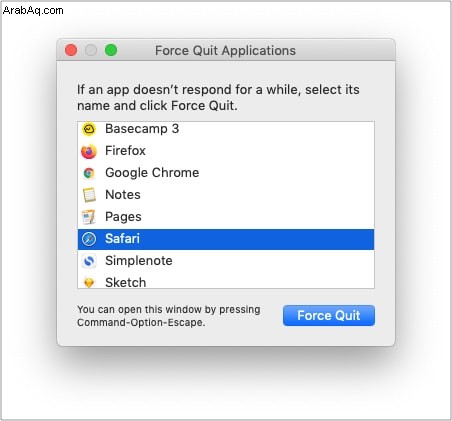Click the Safari compass icon
Screen dimensions: 452x421
click(x=89, y=239)
